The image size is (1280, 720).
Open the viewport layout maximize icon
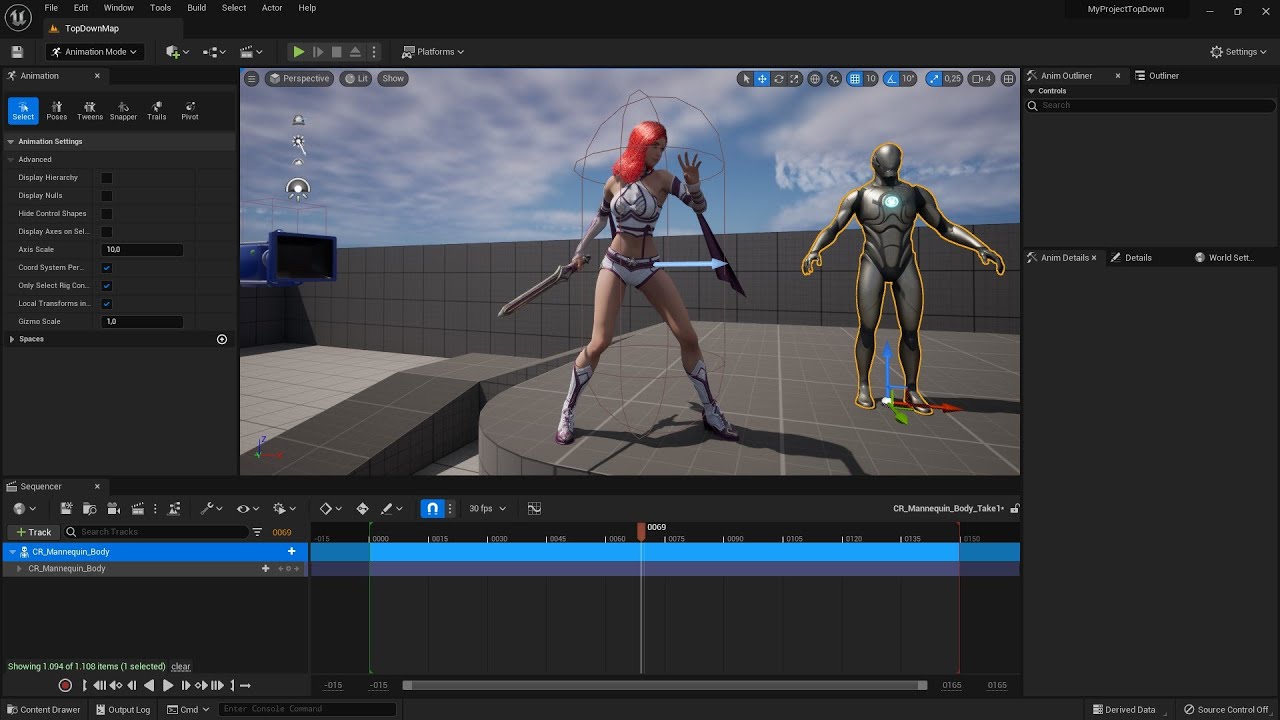tap(1008, 79)
